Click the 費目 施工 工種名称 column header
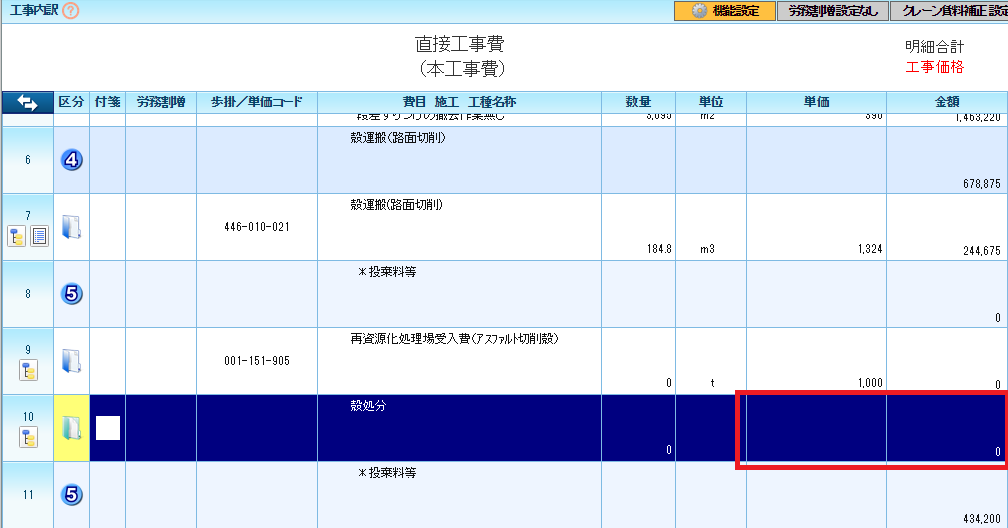Viewport: 1008px width, 528px height. pyautogui.click(x=460, y=102)
